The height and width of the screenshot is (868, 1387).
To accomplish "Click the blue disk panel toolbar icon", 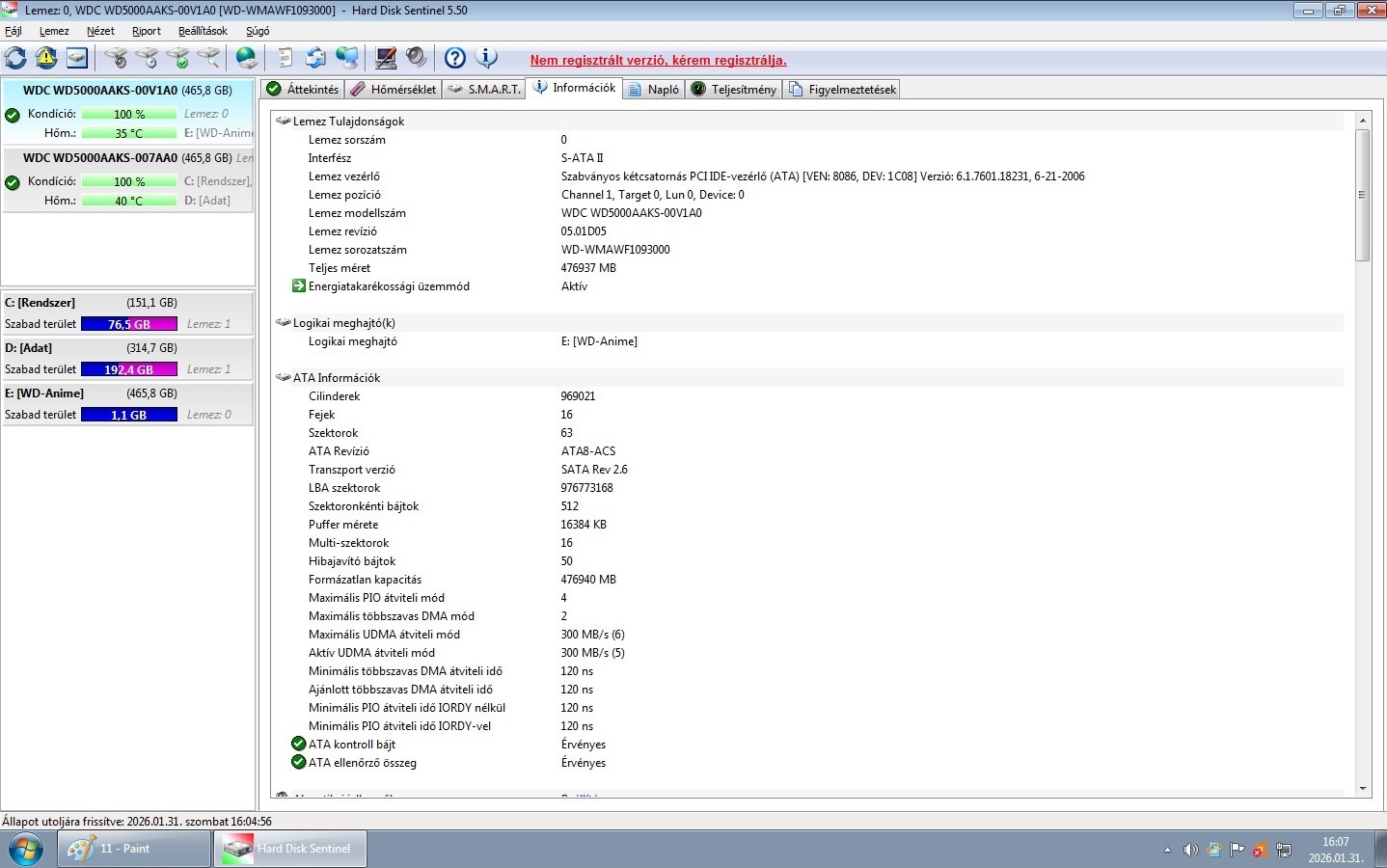I will [77, 58].
